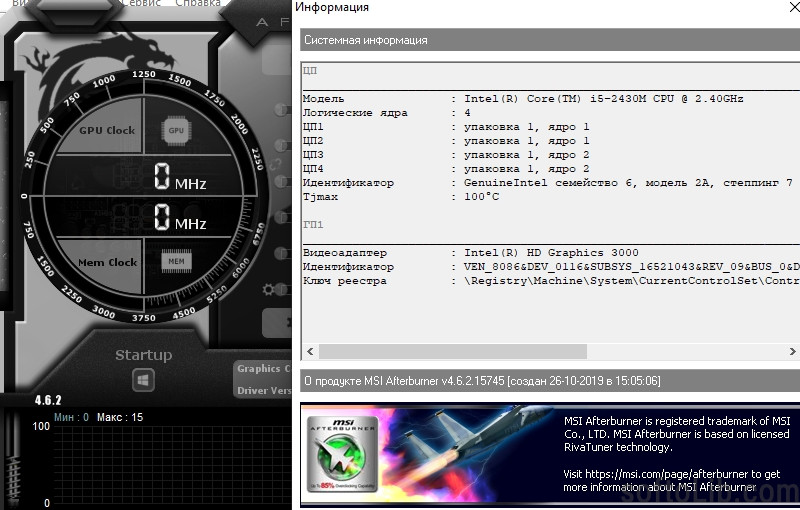Click the Ключ реестра registry path row
This screenshot has height=510, width=800.
click(x=551, y=280)
